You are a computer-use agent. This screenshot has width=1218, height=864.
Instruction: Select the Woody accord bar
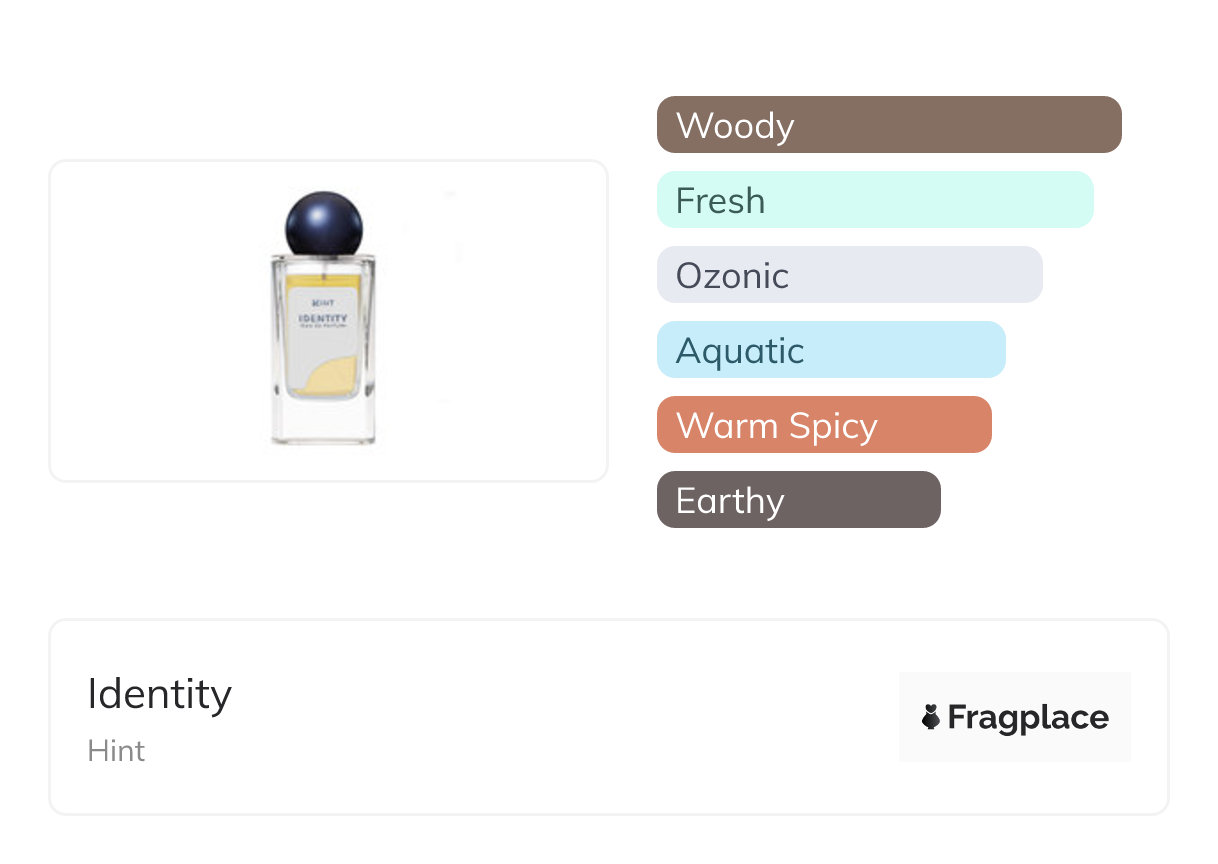(x=888, y=125)
